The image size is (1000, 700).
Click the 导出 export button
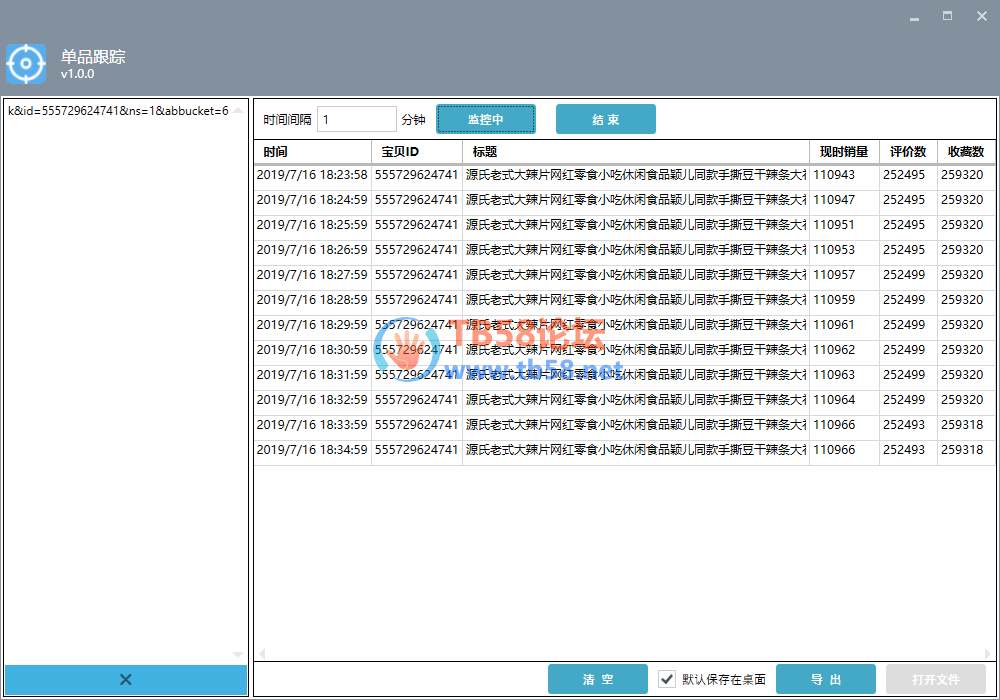tap(826, 679)
